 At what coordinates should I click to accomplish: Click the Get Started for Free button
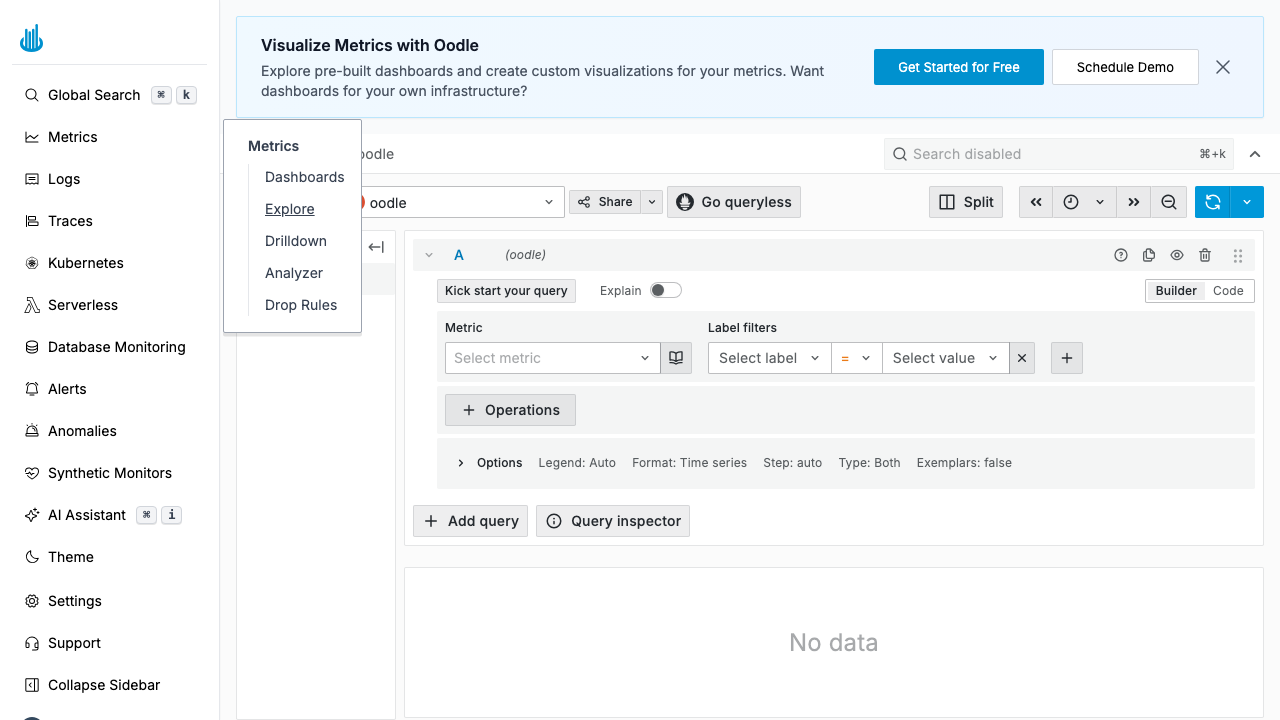tap(958, 67)
